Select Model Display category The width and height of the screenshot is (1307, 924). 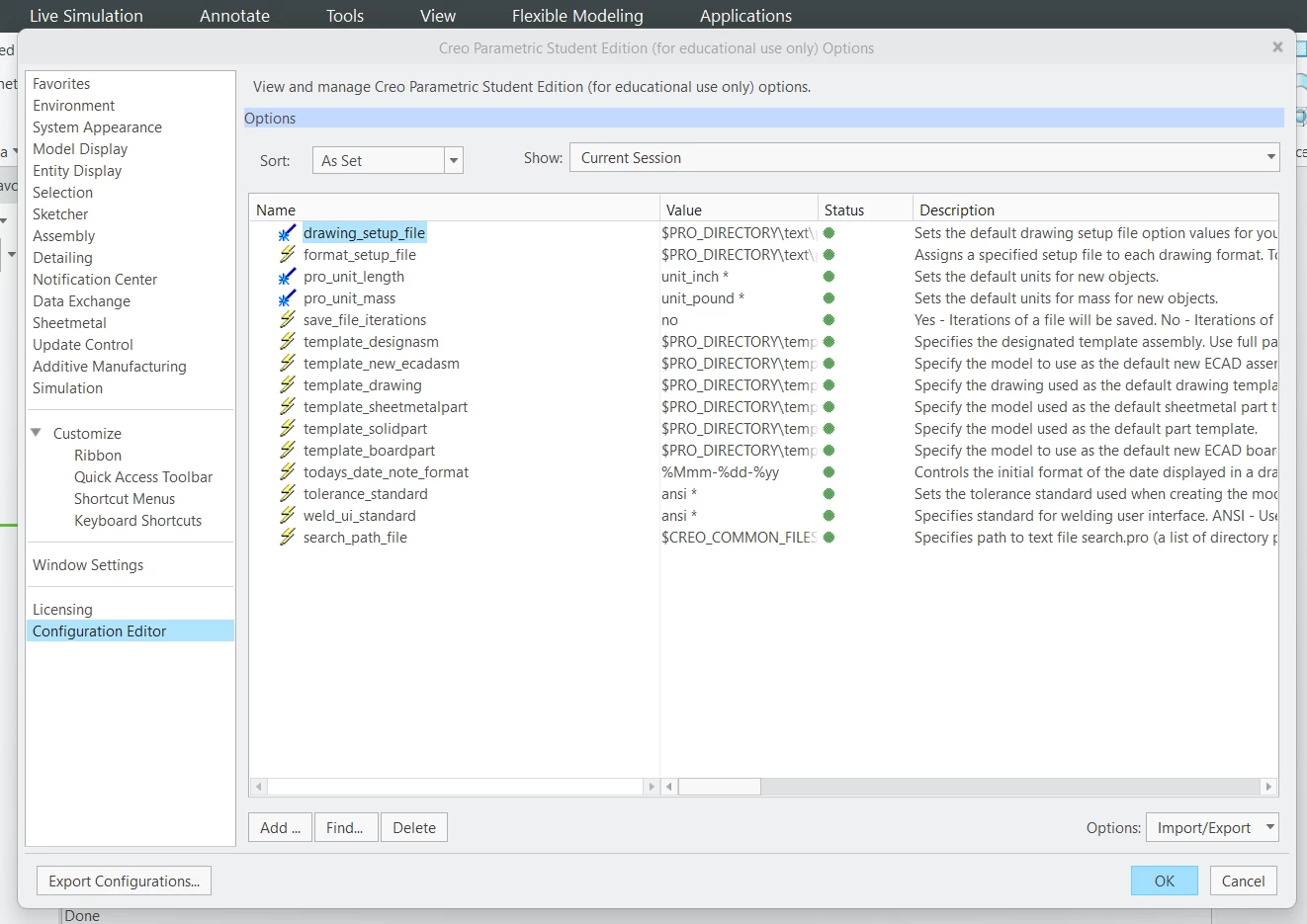[80, 149]
